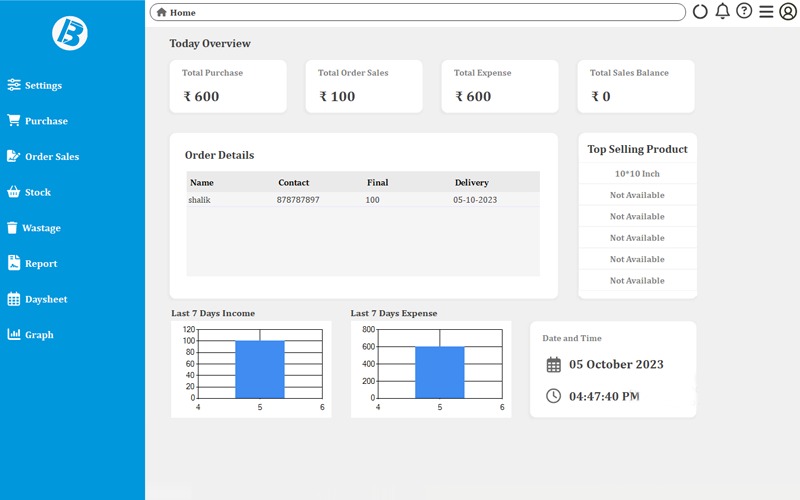The image size is (800, 500).
Task: Click the Purchase cart icon
Action: click(x=14, y=120)
